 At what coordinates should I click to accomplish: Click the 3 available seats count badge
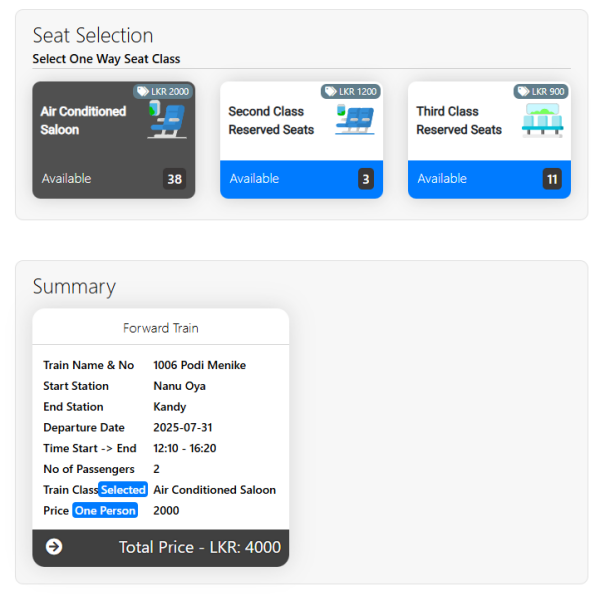click(366, 179)
